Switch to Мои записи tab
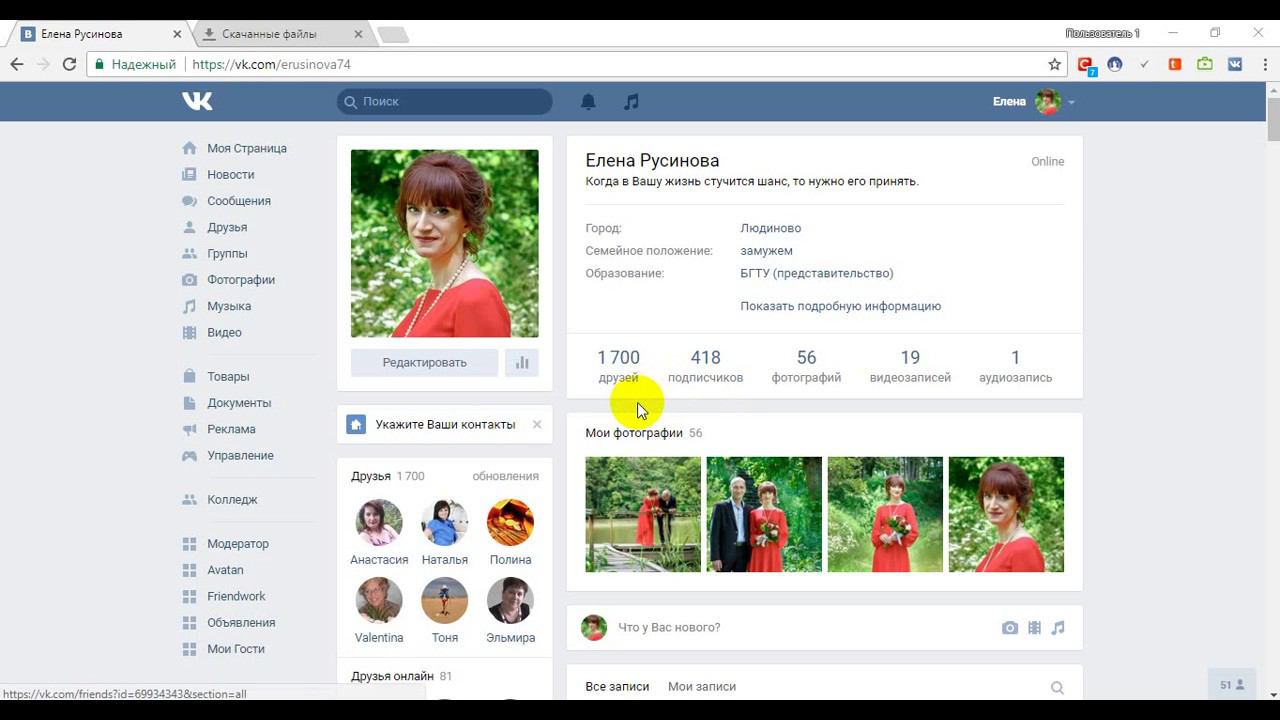Screen dimensions: 1280x720 (x=702, y=687)
